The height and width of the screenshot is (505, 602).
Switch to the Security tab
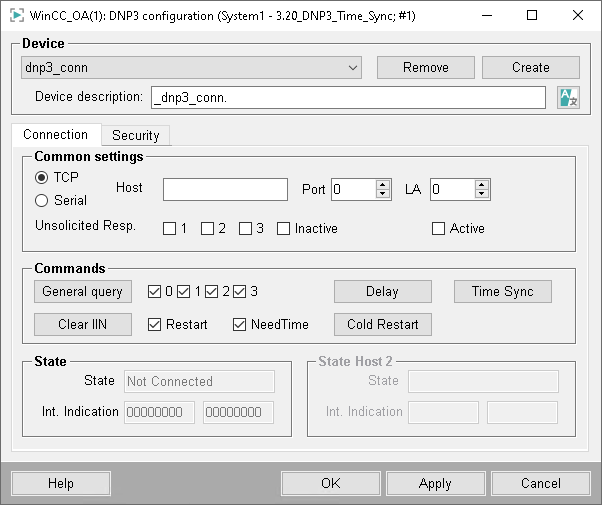click(135, 135)
